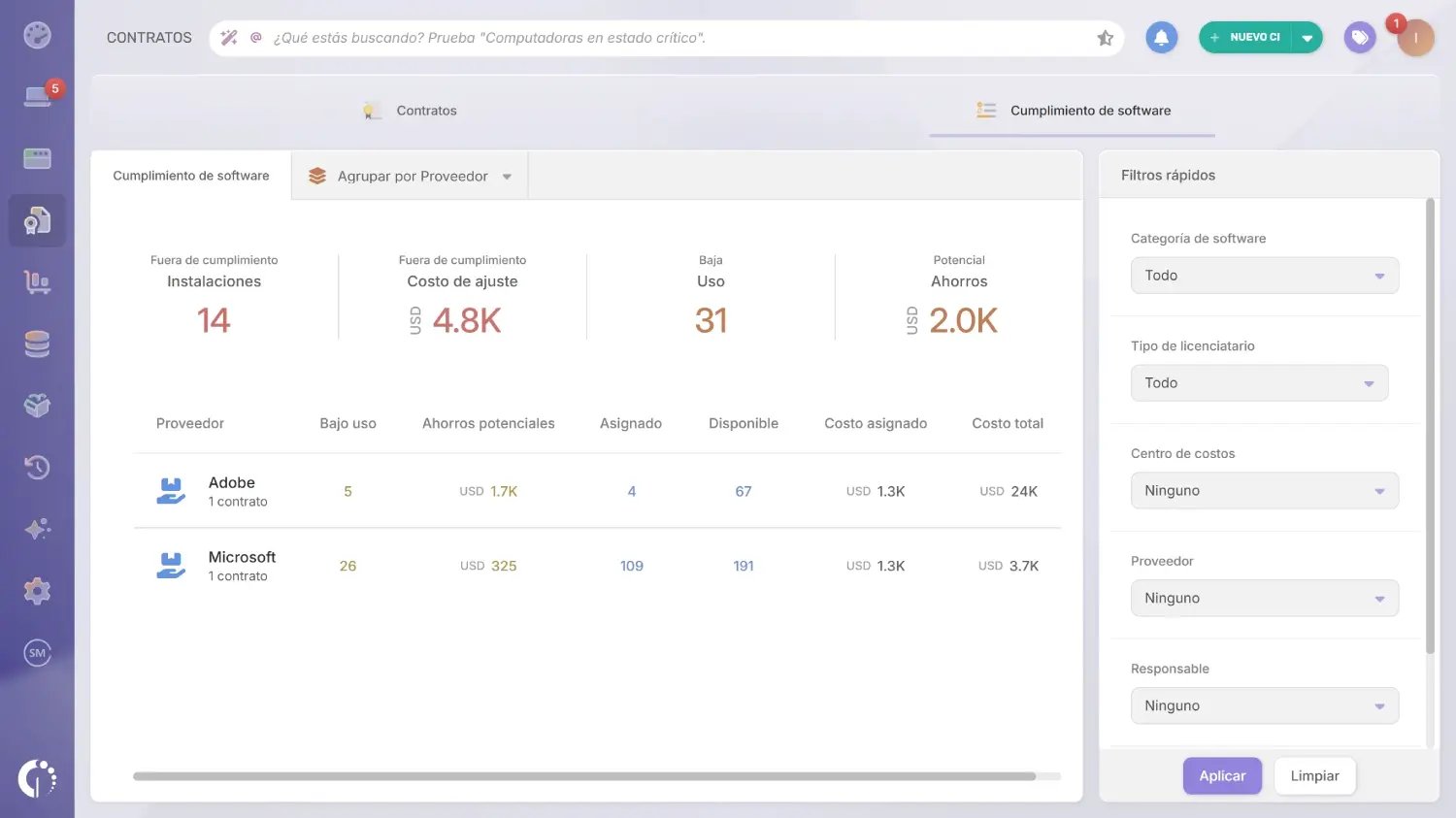1456x818 pixels.
Task: Open the shopping cart icon in sidebar
Action: click(x=37, y=282)
